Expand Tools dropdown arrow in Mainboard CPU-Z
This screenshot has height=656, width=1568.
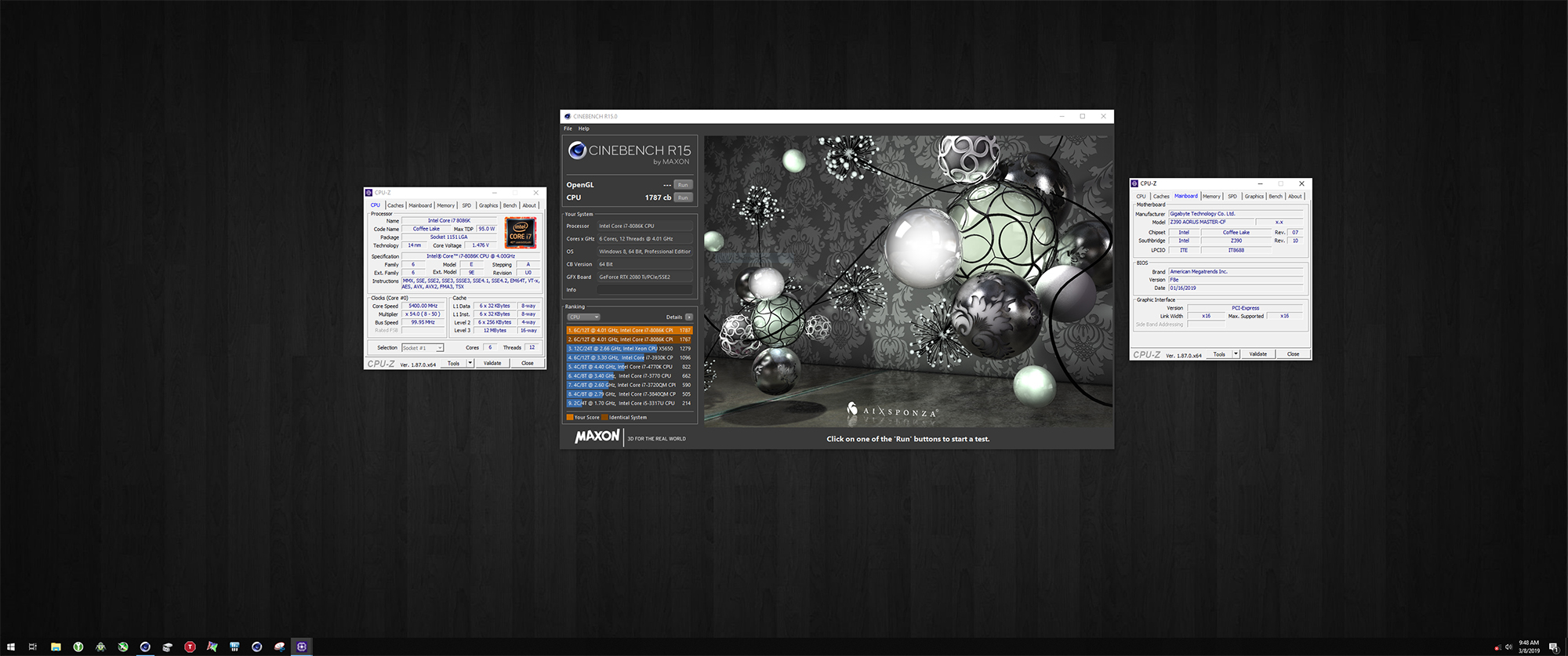1236,354
